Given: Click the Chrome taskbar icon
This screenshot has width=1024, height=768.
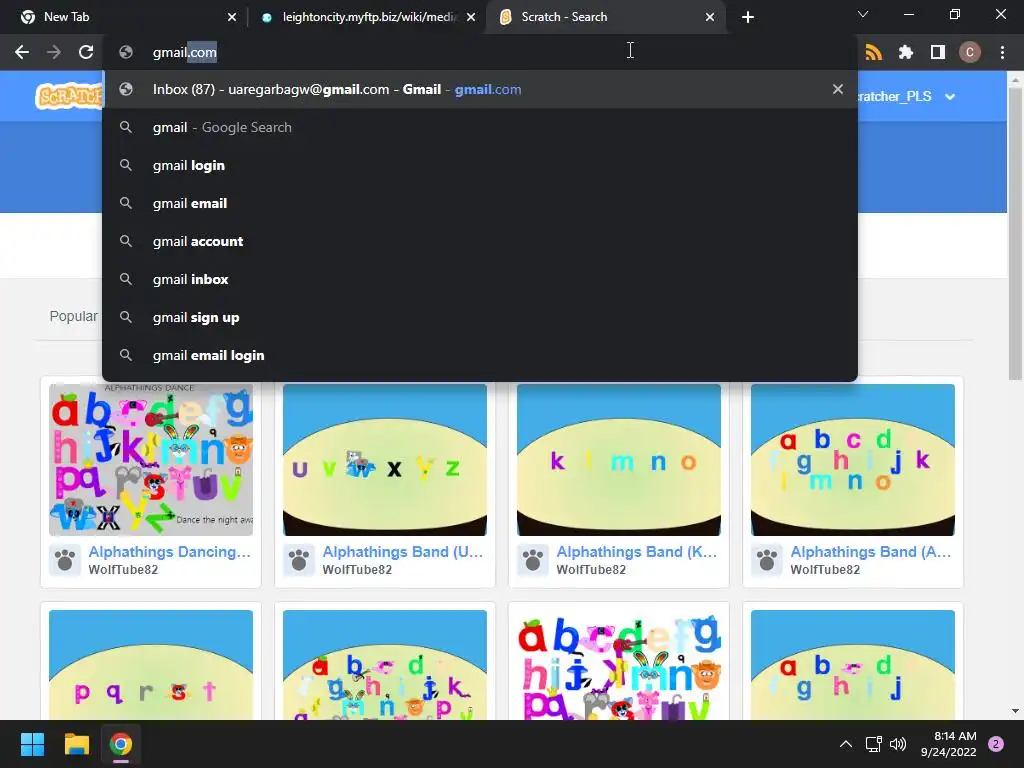Looking at the screenshot, I should click(120, 744).
